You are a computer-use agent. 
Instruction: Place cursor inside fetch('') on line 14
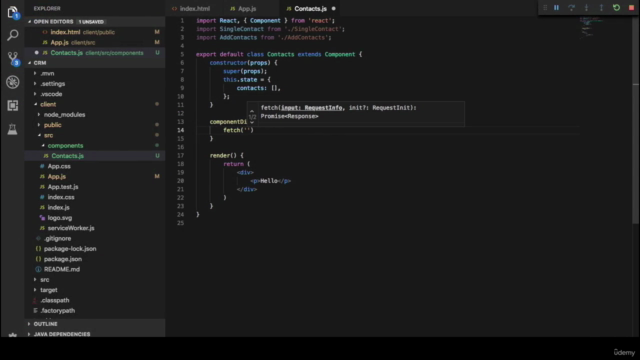(247, 130)
